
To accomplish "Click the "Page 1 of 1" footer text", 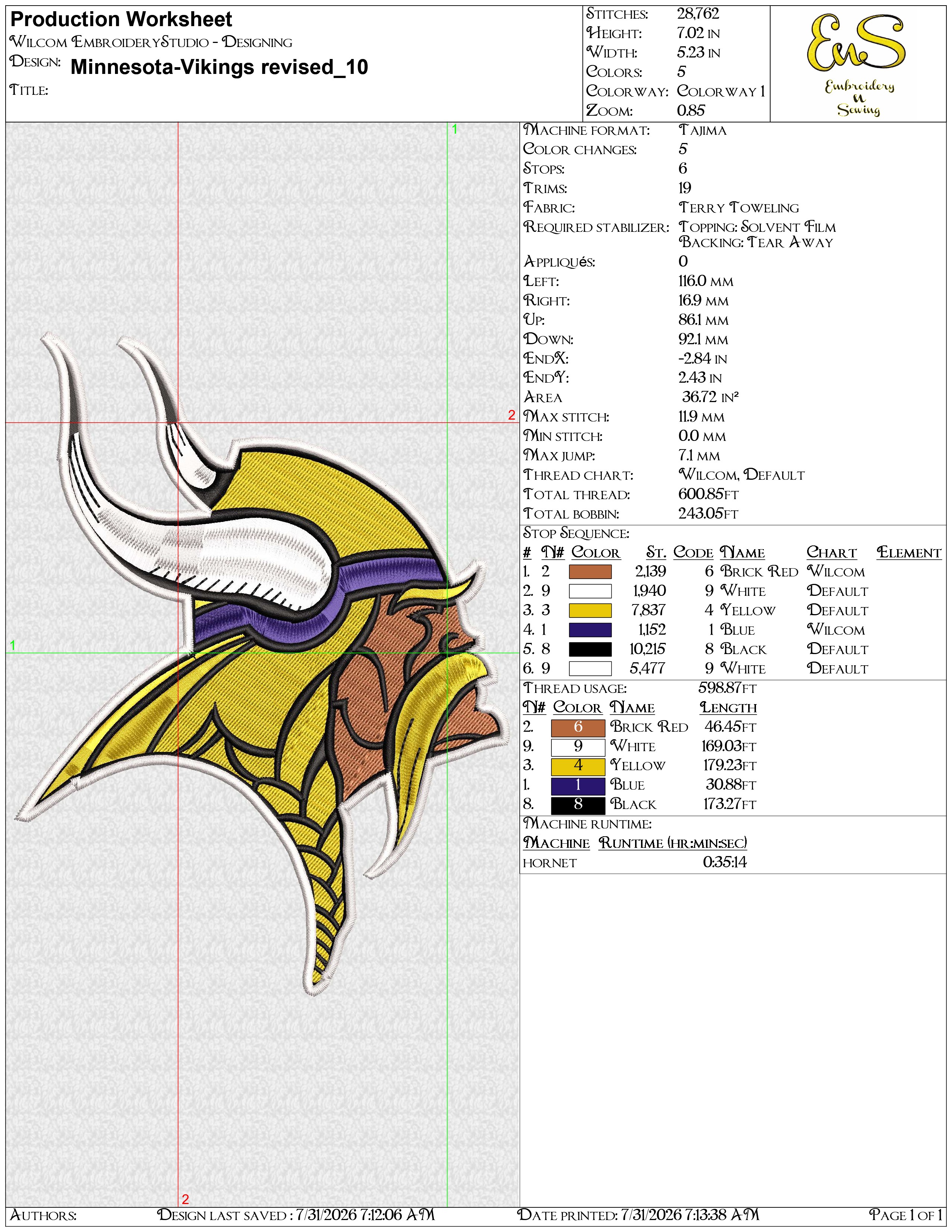I will [906, 1215].
